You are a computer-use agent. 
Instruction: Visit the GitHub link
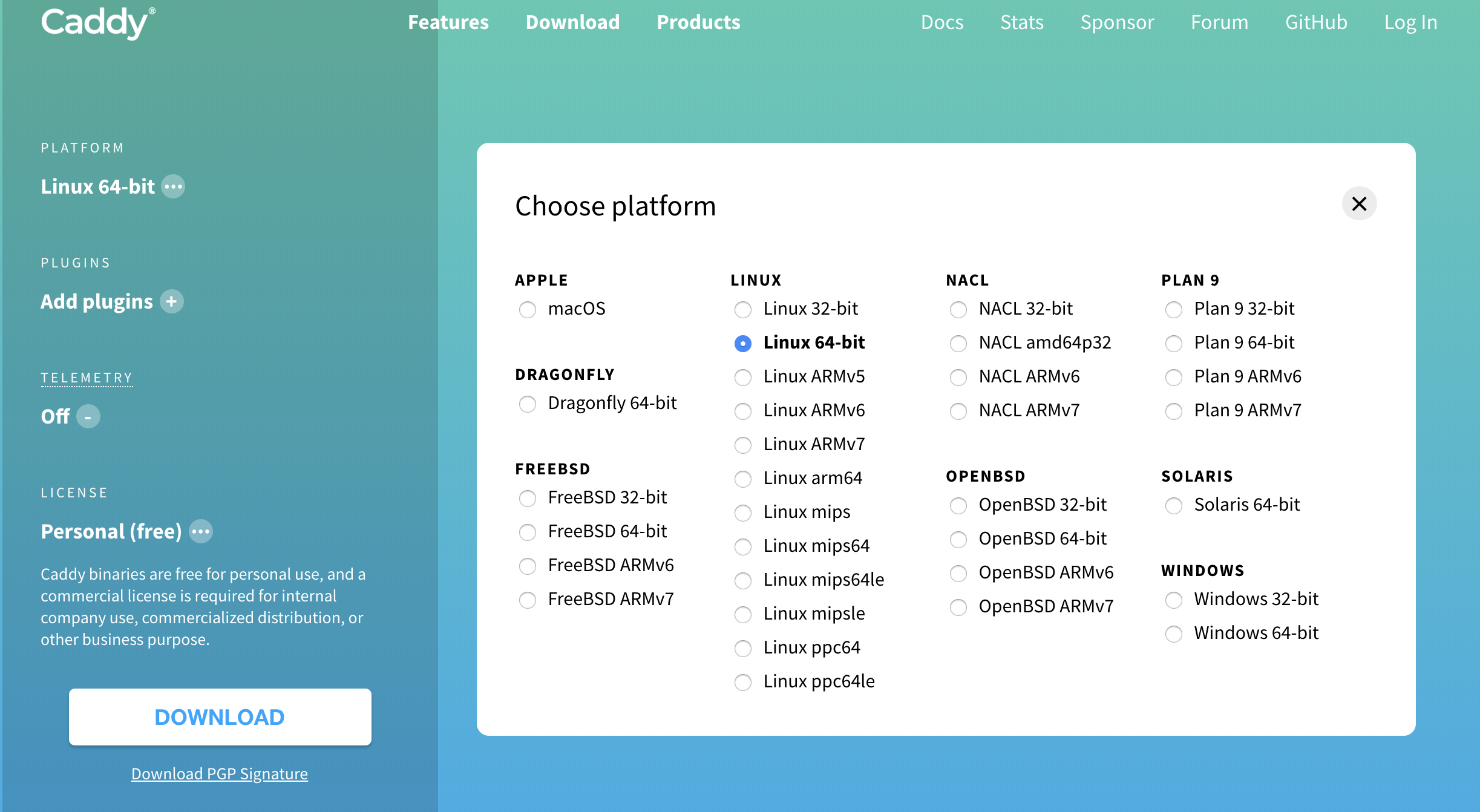tap(1317, 22)
